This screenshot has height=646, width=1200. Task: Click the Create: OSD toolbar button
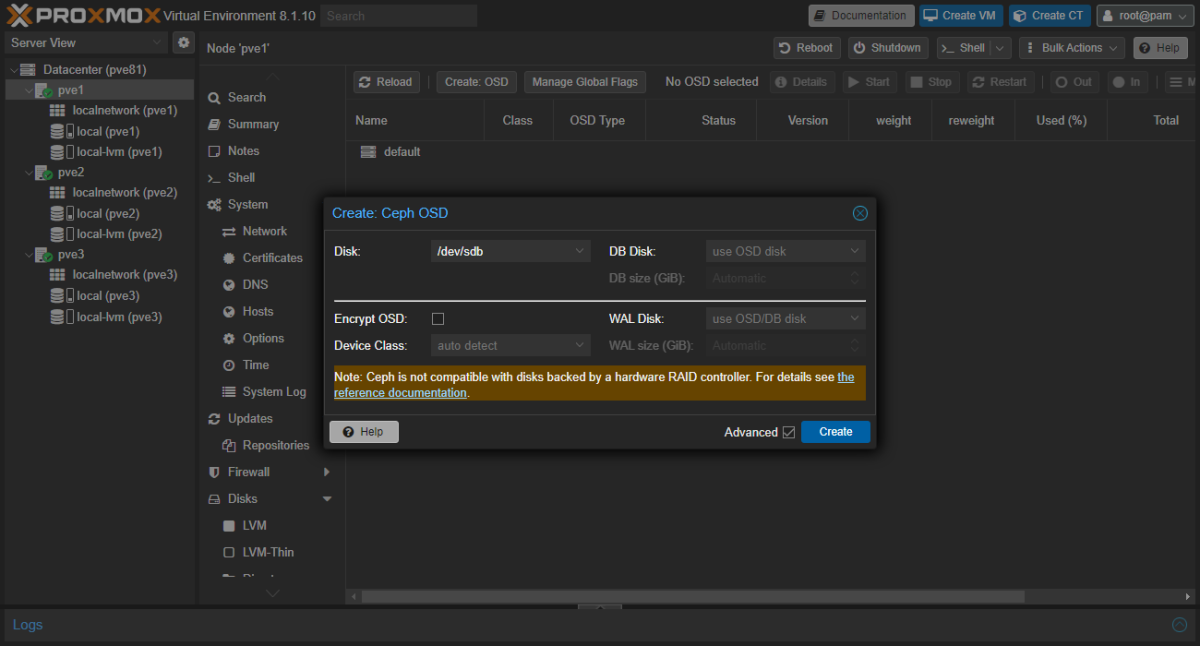coord(477,82)
